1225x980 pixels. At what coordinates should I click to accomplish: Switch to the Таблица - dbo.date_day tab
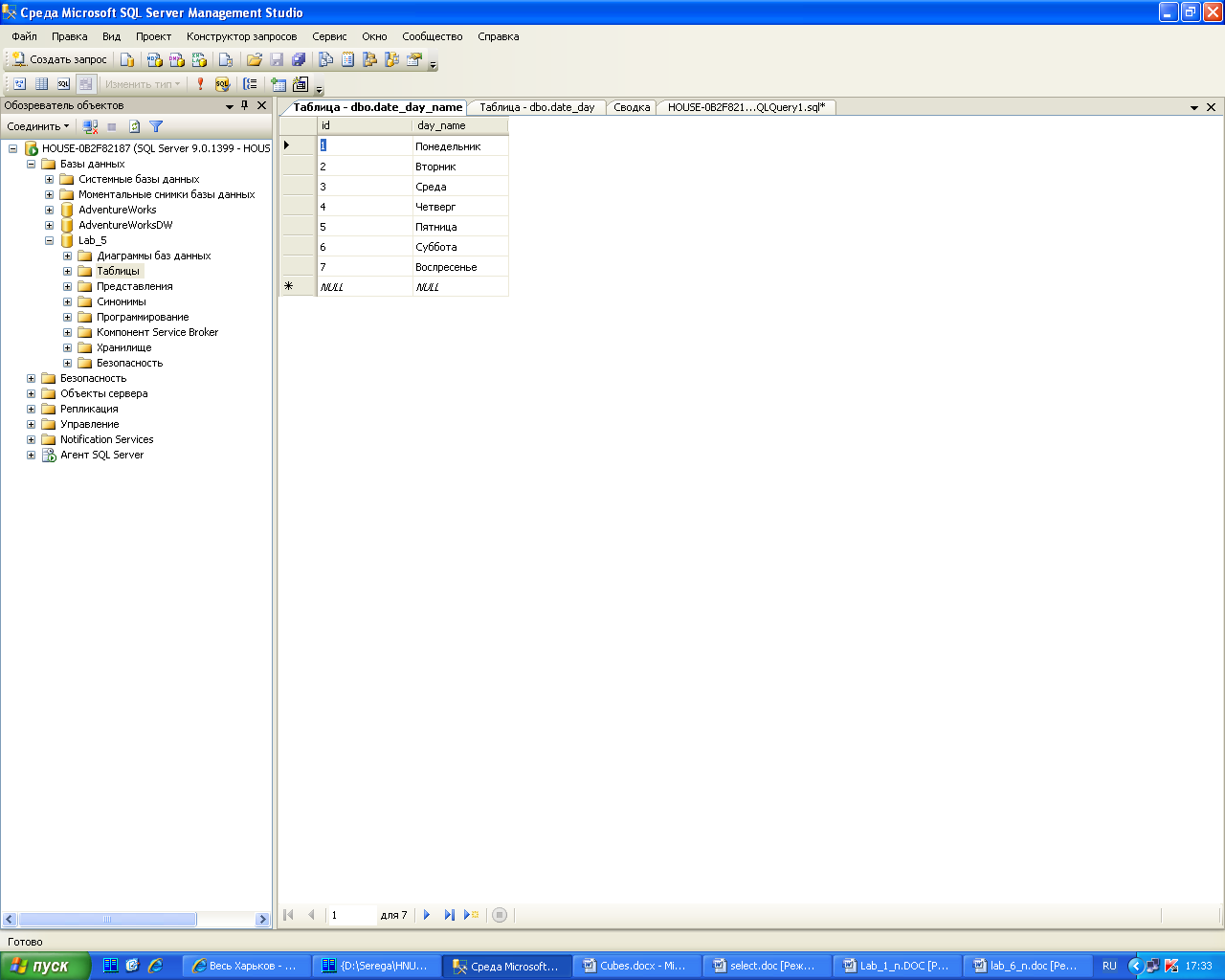click(x=537, y=107)
